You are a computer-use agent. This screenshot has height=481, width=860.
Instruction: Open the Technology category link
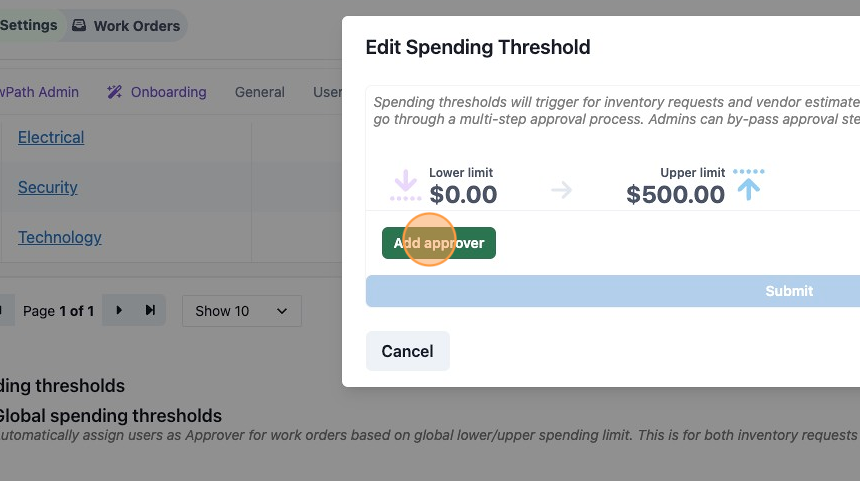pos(60,237)
